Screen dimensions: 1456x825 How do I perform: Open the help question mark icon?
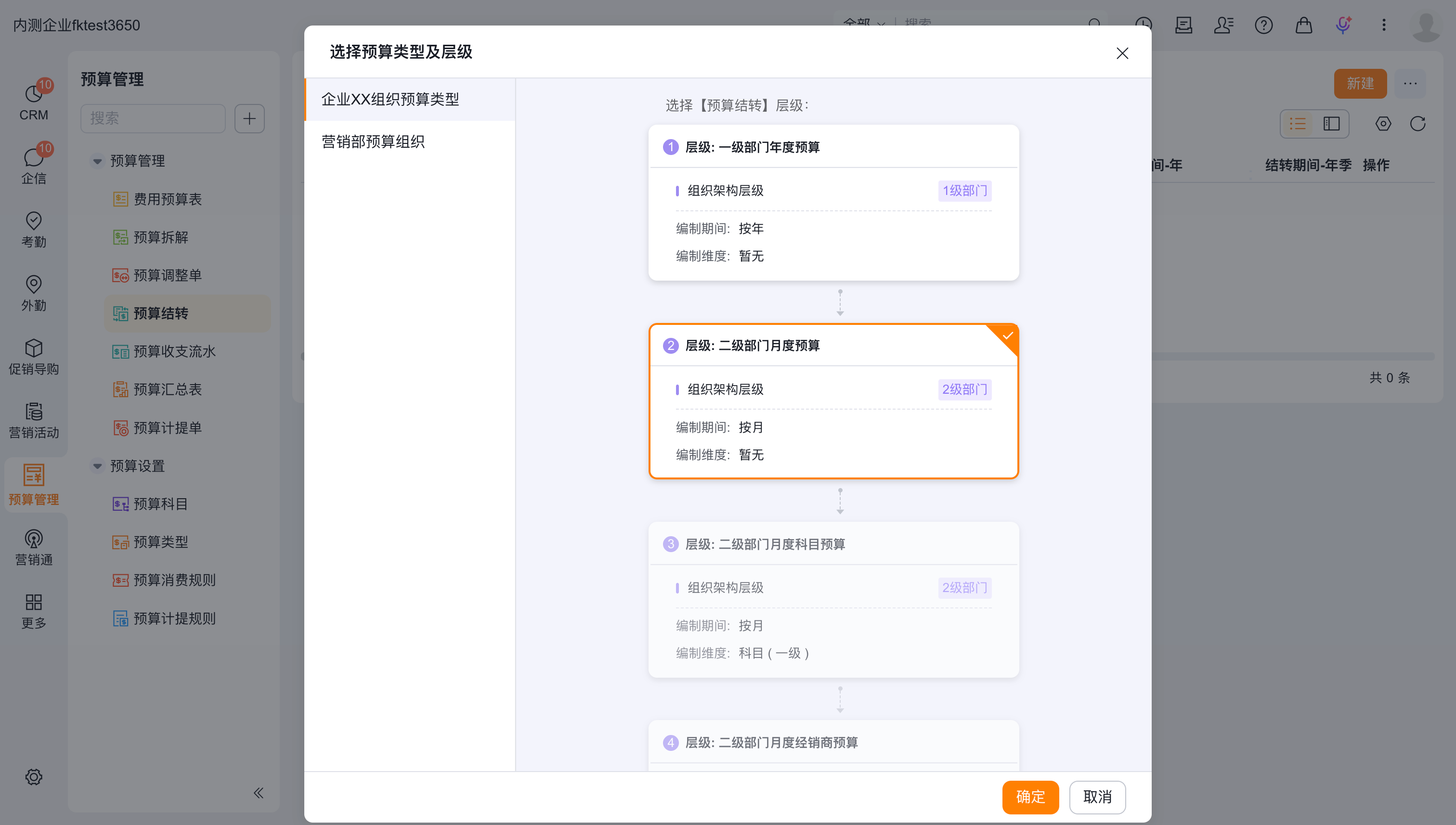pyautogui.click(x=1264, y=25)
